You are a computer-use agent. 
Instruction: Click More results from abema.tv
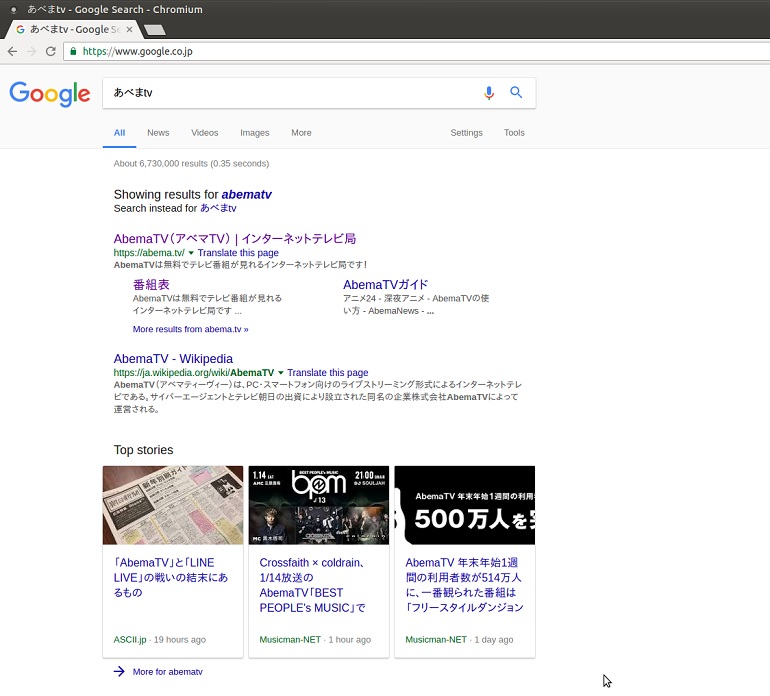coord(191,329)
